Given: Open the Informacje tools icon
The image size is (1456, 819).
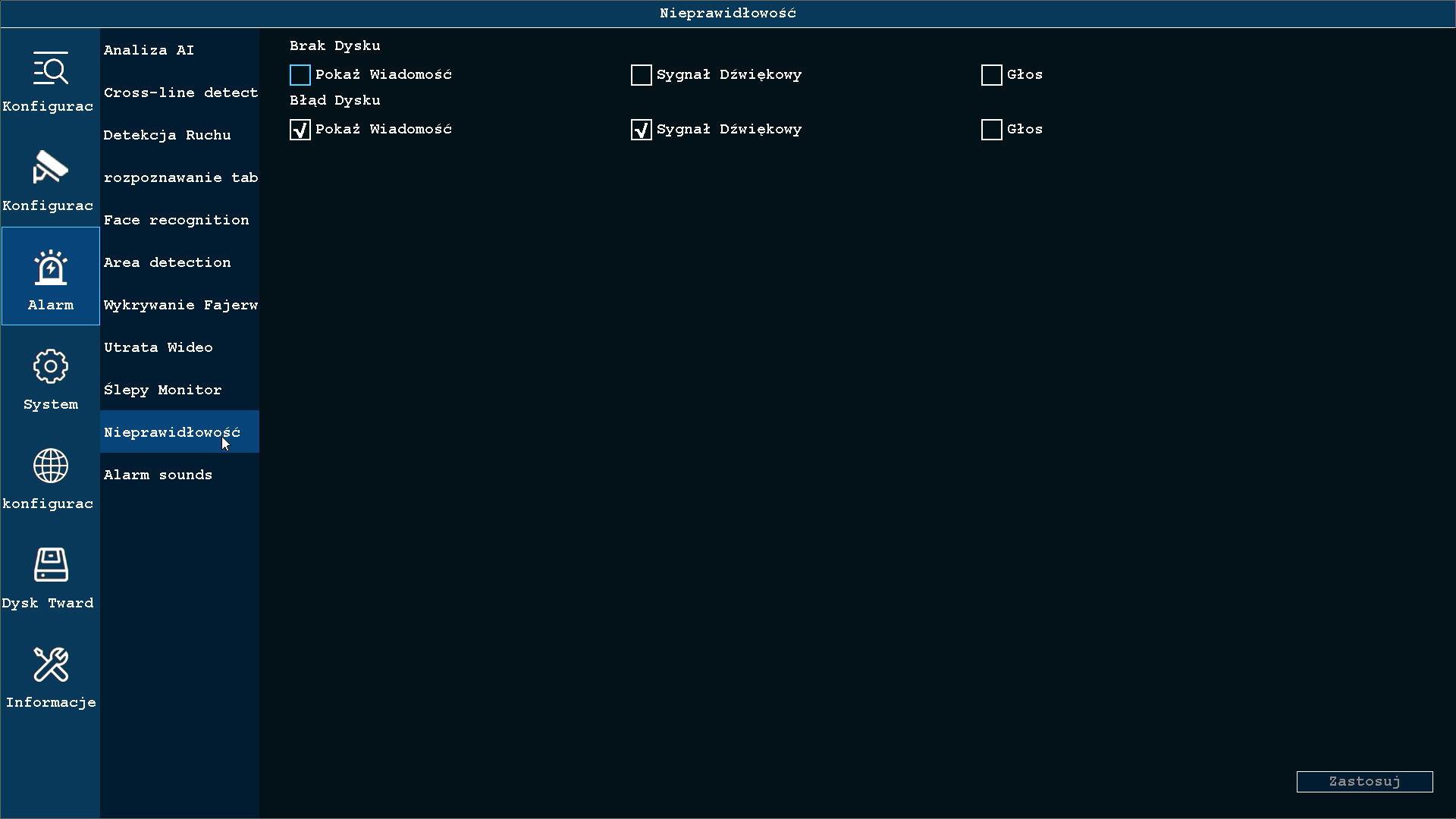Looking at the screenshot, I should point(51,664).
